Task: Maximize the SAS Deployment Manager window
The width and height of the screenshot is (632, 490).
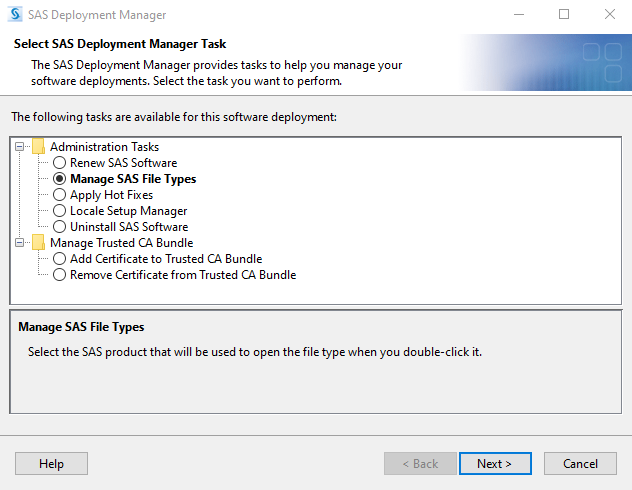Action: 564,15
